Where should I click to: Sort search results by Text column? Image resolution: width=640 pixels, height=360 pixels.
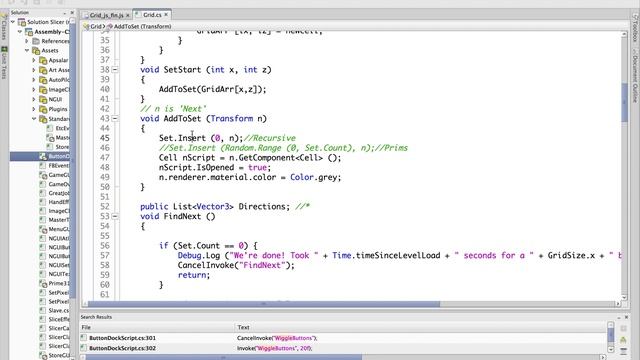tap(421, 327)
